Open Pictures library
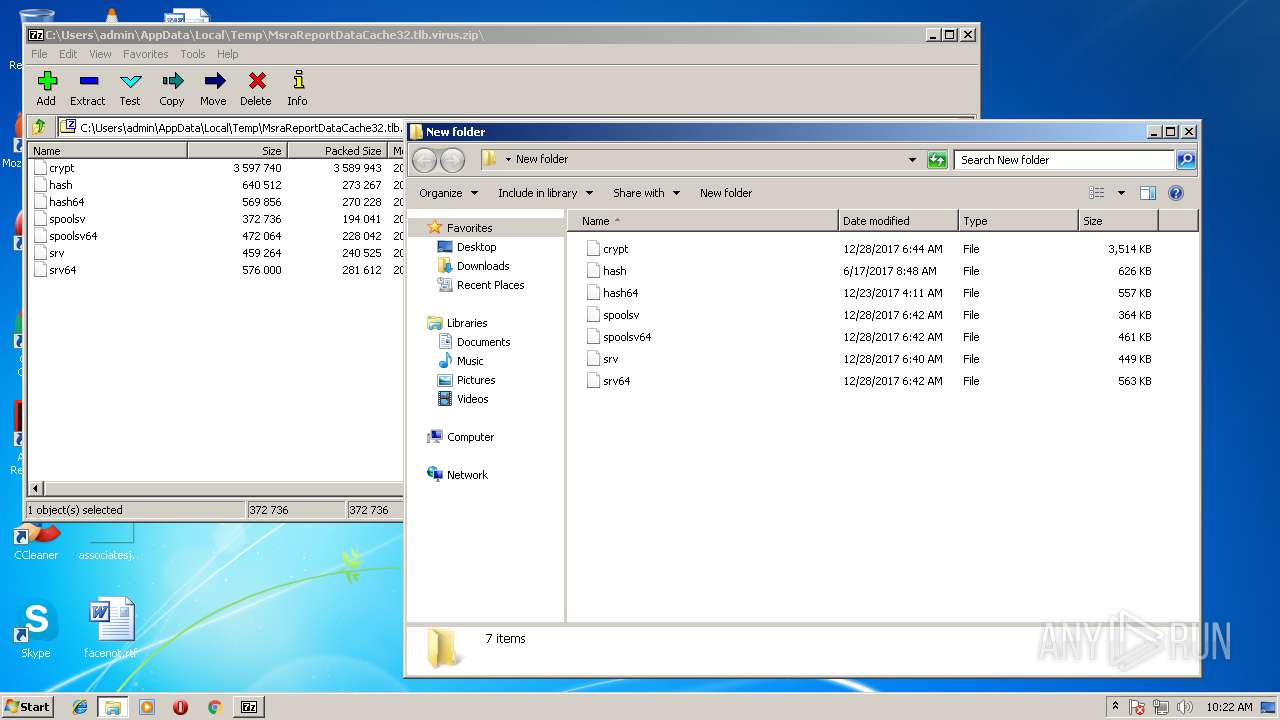Image resolution: width=1280 pixels, height=720 pixels. point(476,380)
